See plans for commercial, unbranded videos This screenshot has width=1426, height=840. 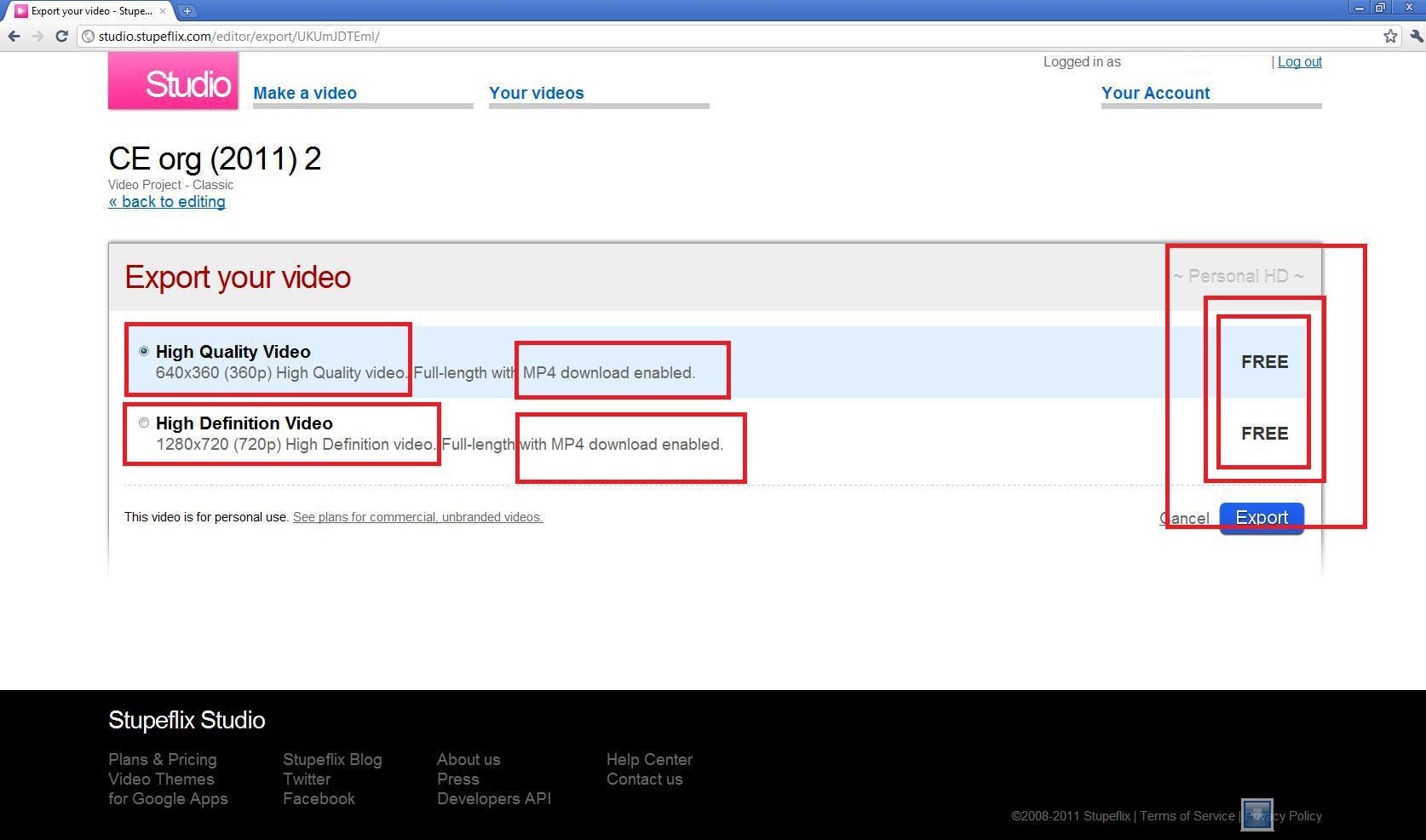(418, 517)
